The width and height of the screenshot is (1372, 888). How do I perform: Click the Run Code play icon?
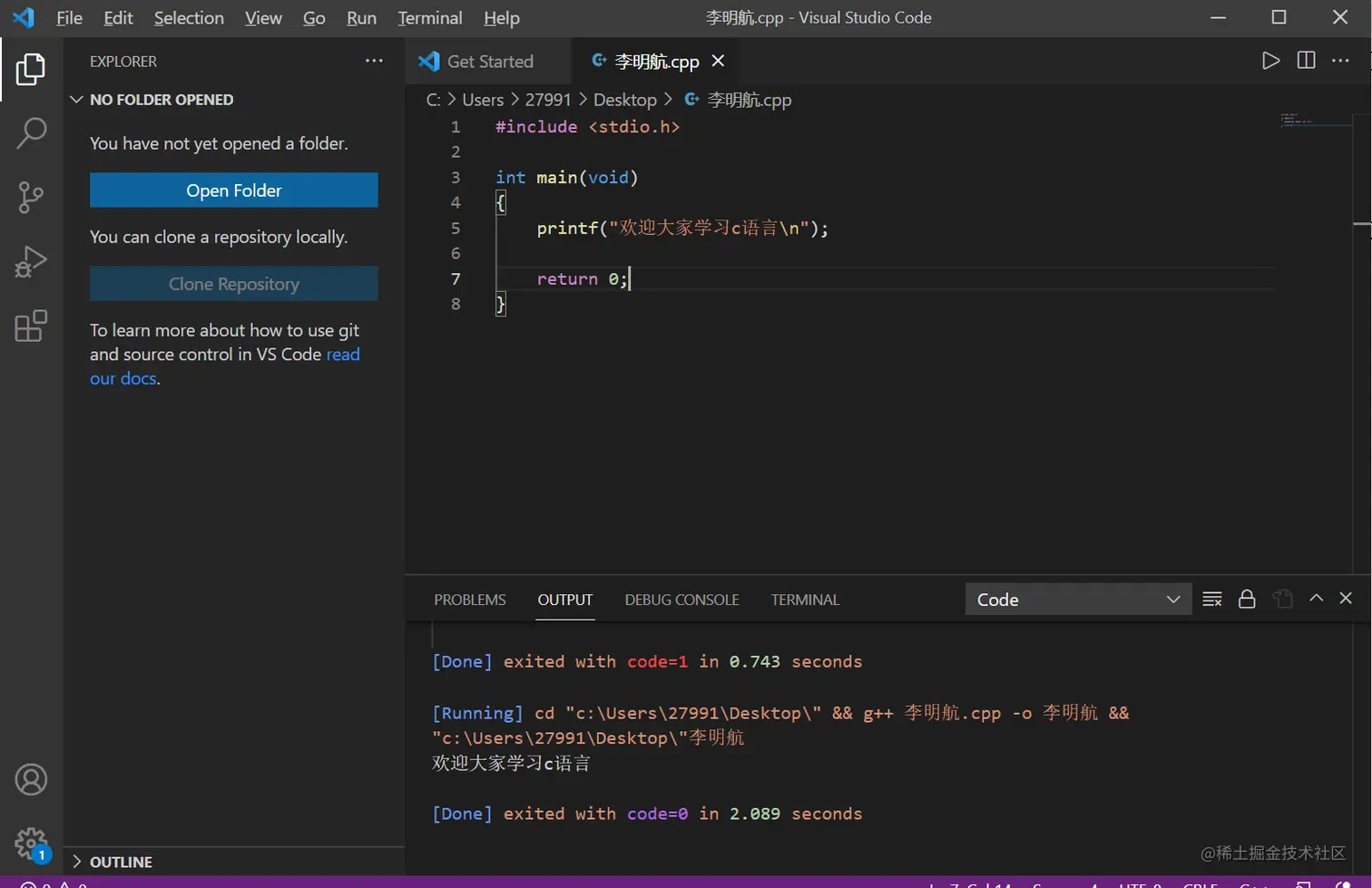(1270, 61)
